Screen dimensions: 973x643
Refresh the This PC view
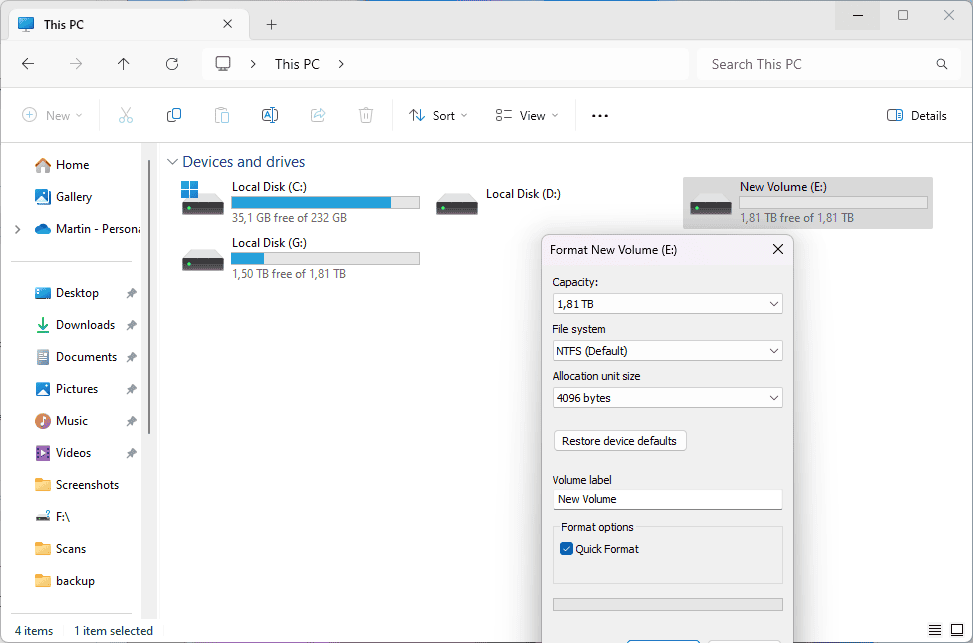coord(172,64)
